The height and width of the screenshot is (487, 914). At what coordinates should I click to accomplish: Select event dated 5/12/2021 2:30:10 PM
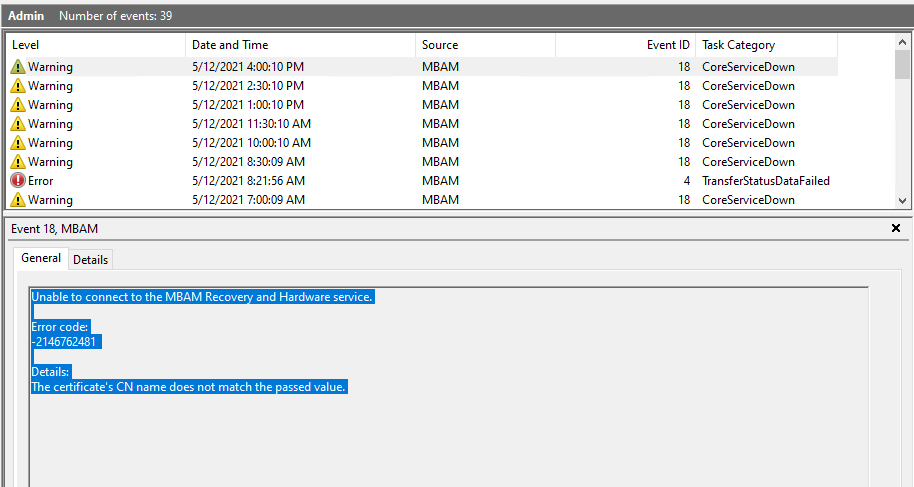(x=423, y=86)
